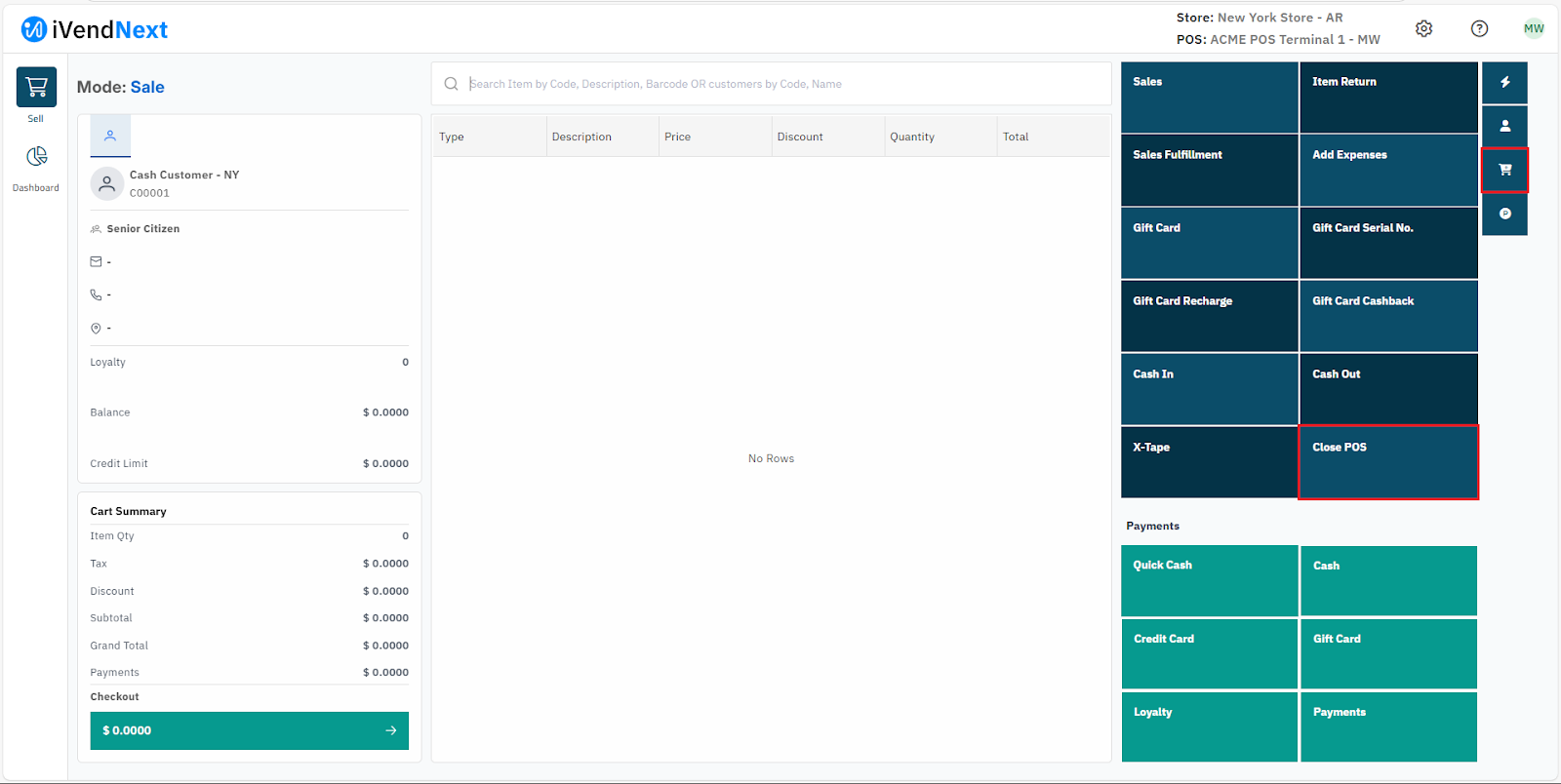
Task: Open the Dashboard pie chart icon
Action: pos(36,157)
